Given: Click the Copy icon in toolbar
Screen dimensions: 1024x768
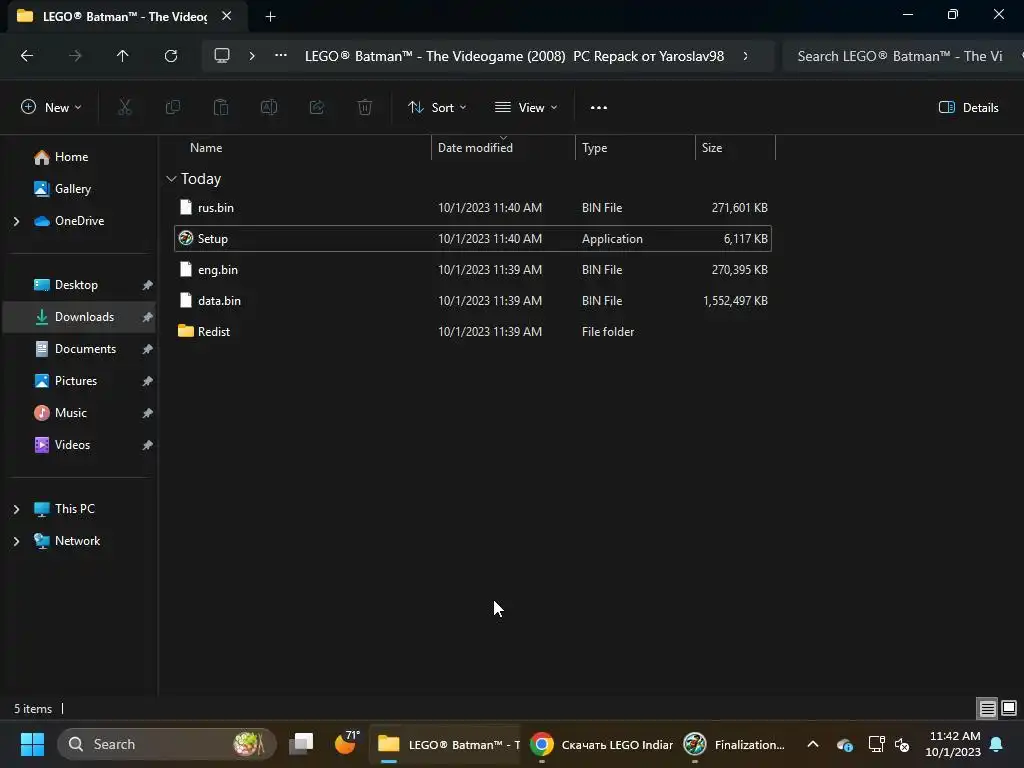Looking at the screenshot, I should tap(172, 108).
